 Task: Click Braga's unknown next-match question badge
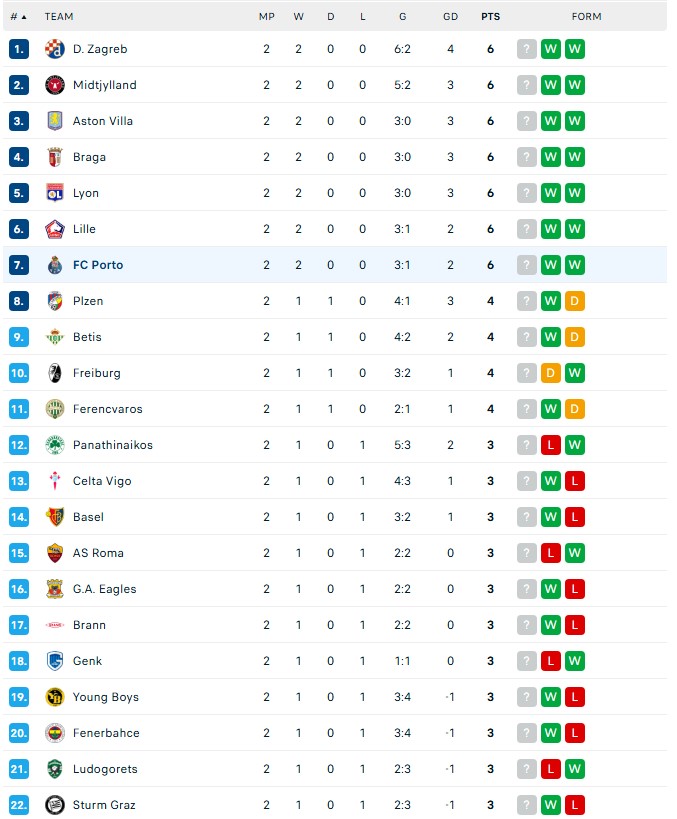tap(526, 157)
